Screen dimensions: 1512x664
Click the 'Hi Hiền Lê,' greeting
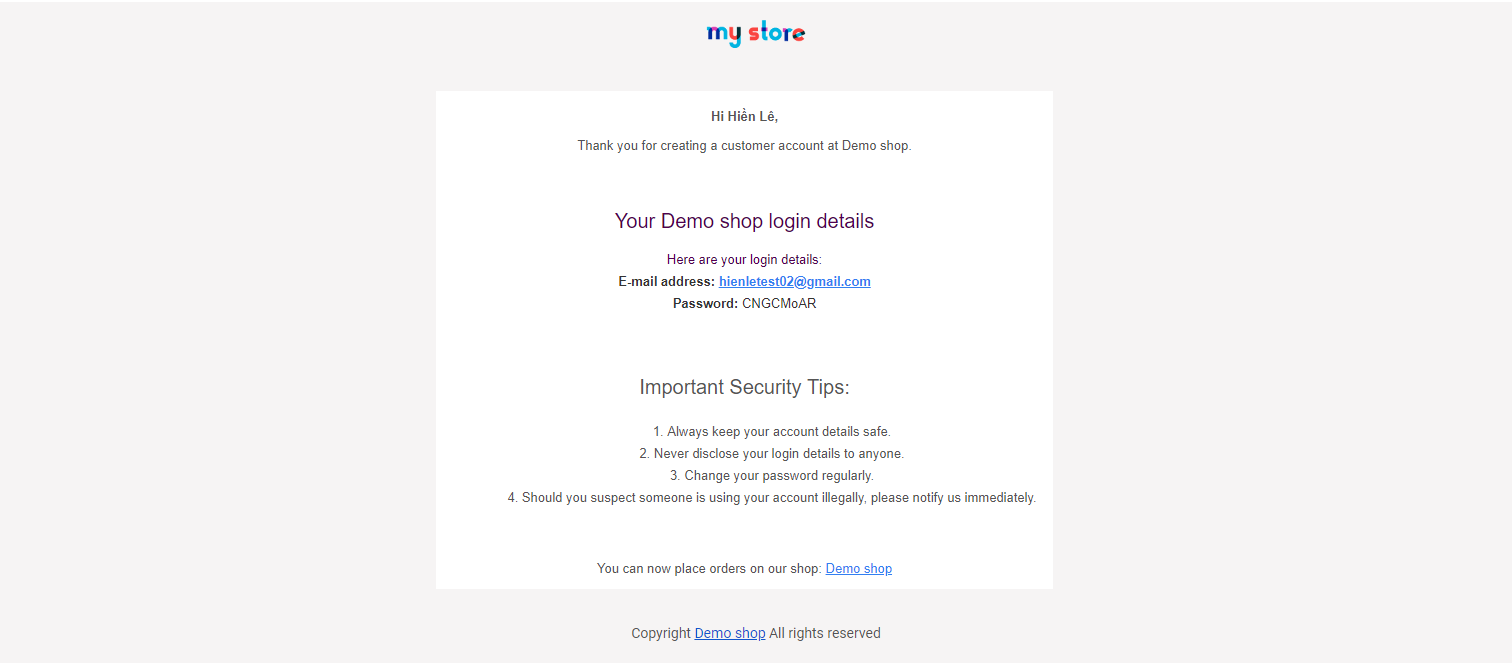point(744,117)
